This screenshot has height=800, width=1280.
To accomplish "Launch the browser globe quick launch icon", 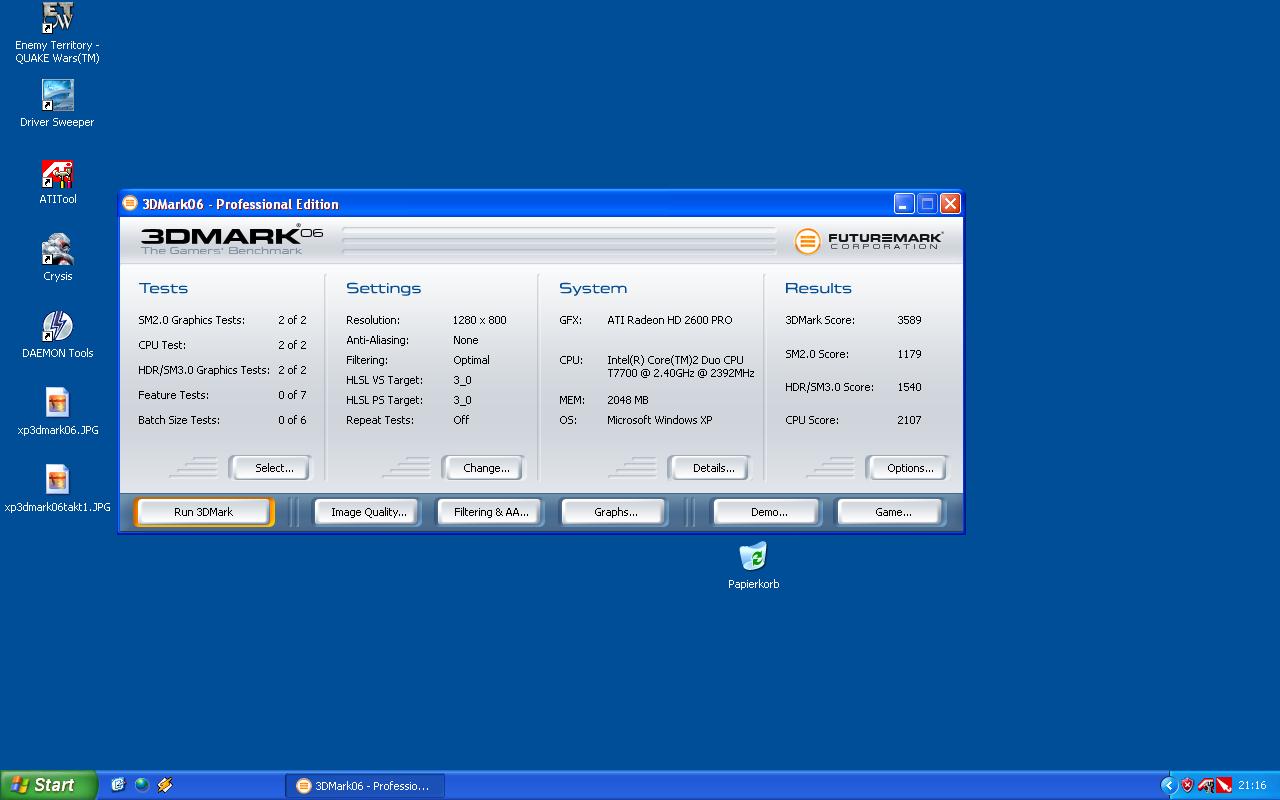I will pos(142,785).
